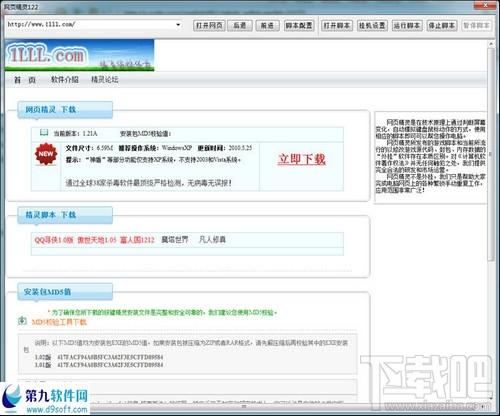Click the 通过全球38家杀毒软件 notice text

(149, 183)
